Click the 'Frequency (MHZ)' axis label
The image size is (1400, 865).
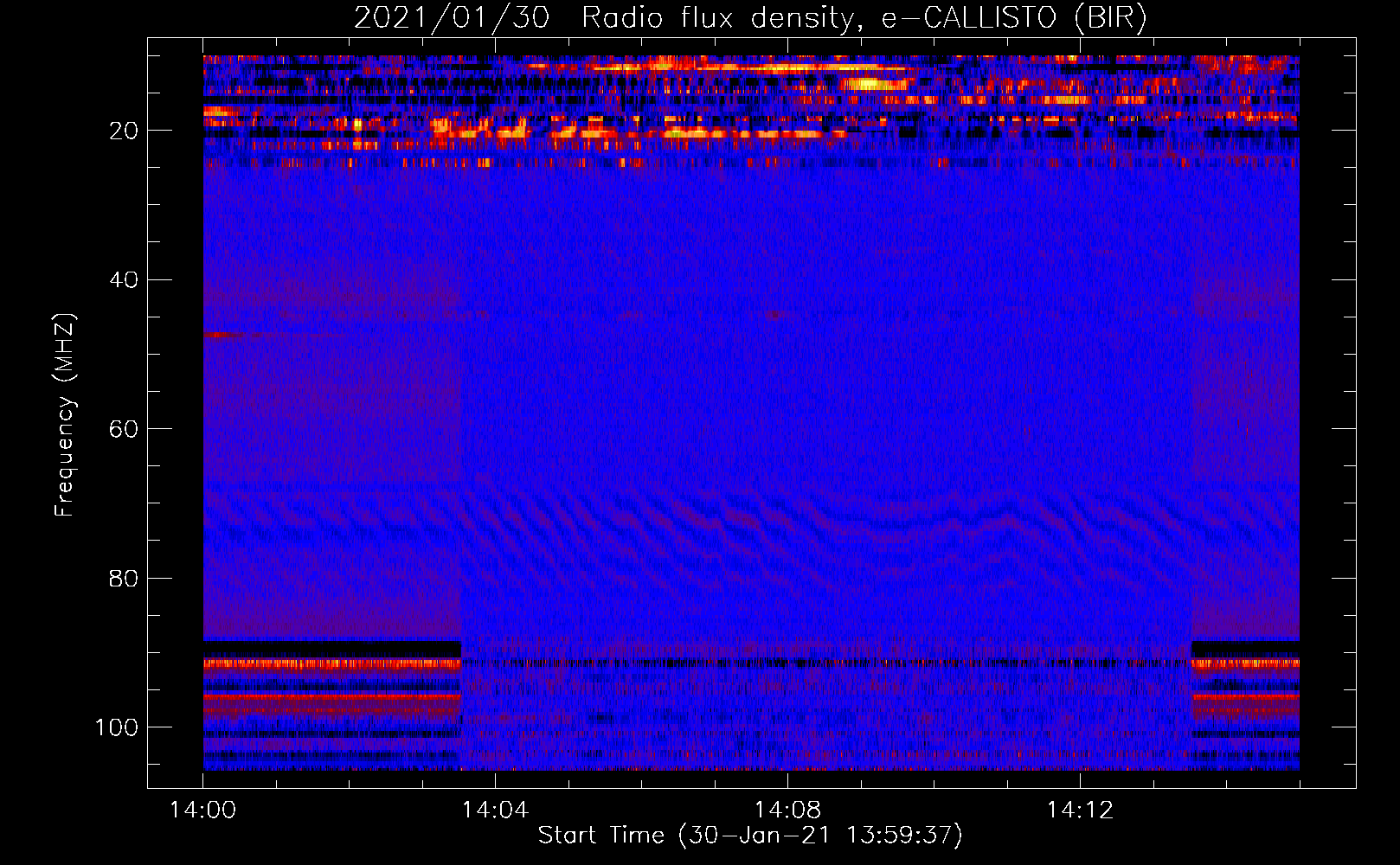(x=65, y=414)
